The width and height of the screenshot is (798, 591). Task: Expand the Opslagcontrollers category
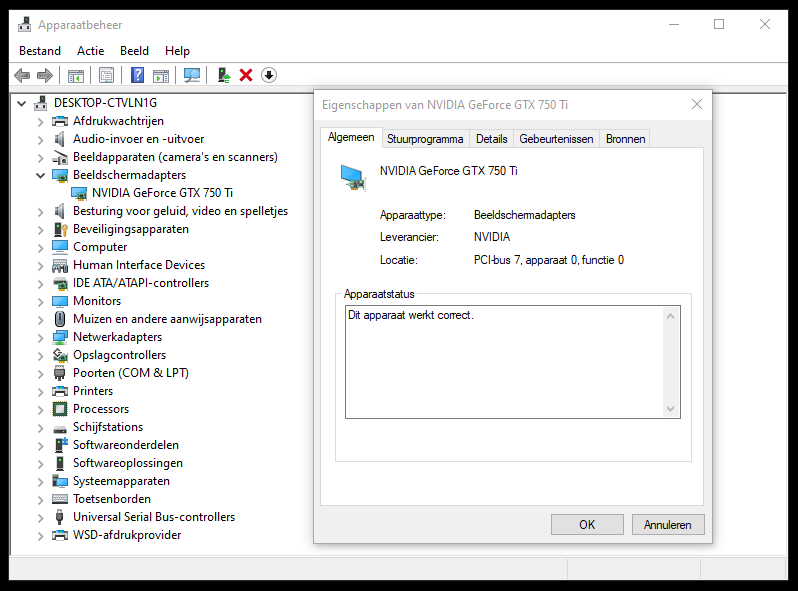pos(41,355)
